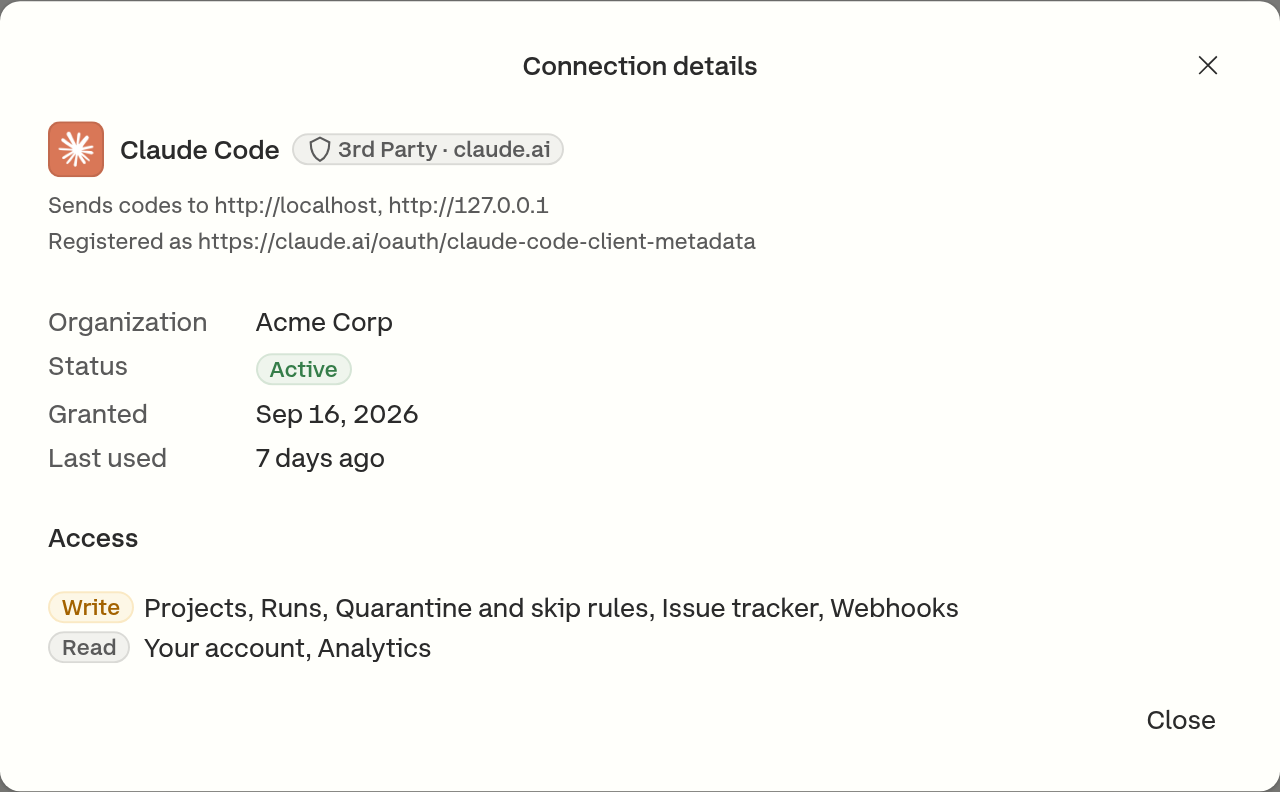Click the Read permission badge
The image size is (1280, 792).
89,647
